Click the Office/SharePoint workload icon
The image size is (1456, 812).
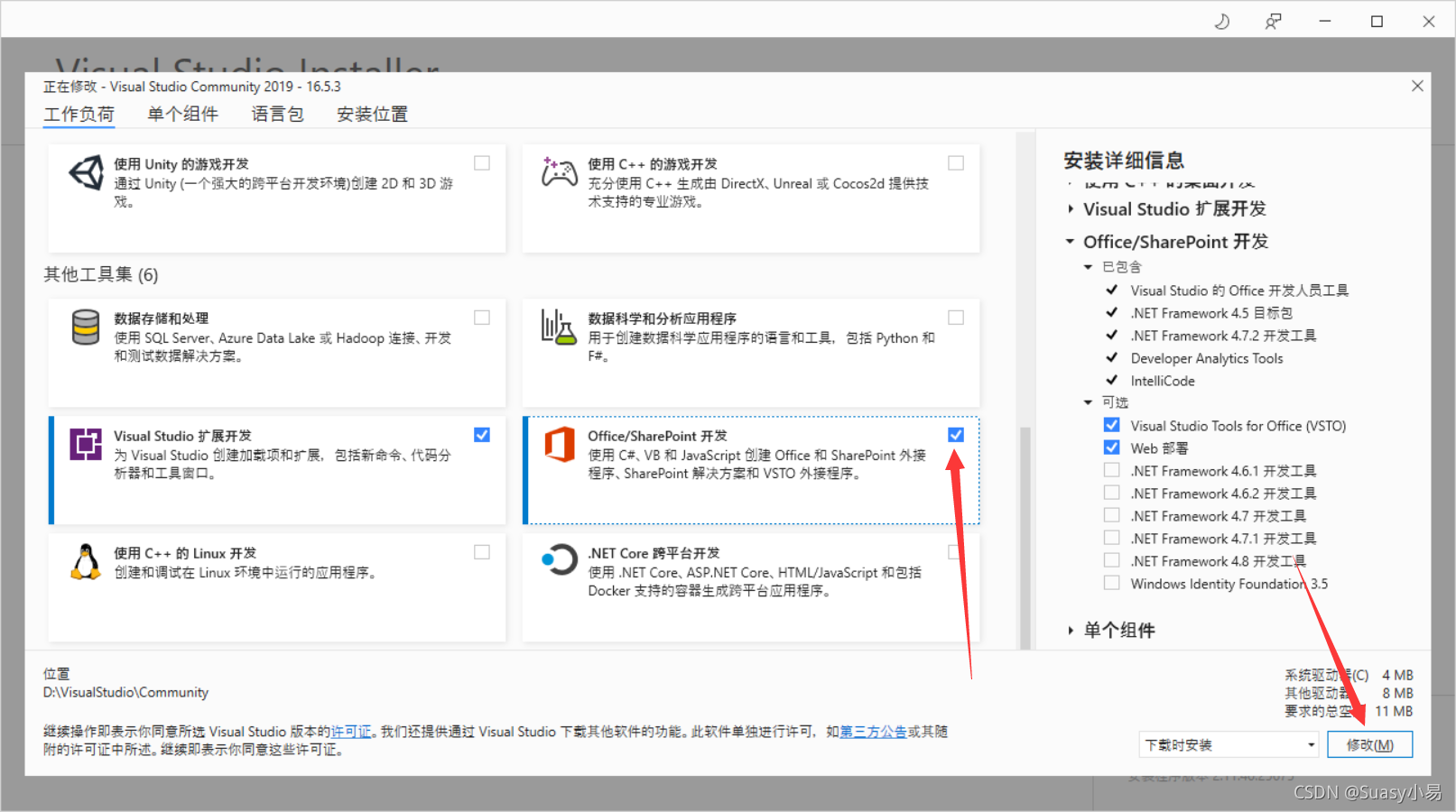pos(559,444)
